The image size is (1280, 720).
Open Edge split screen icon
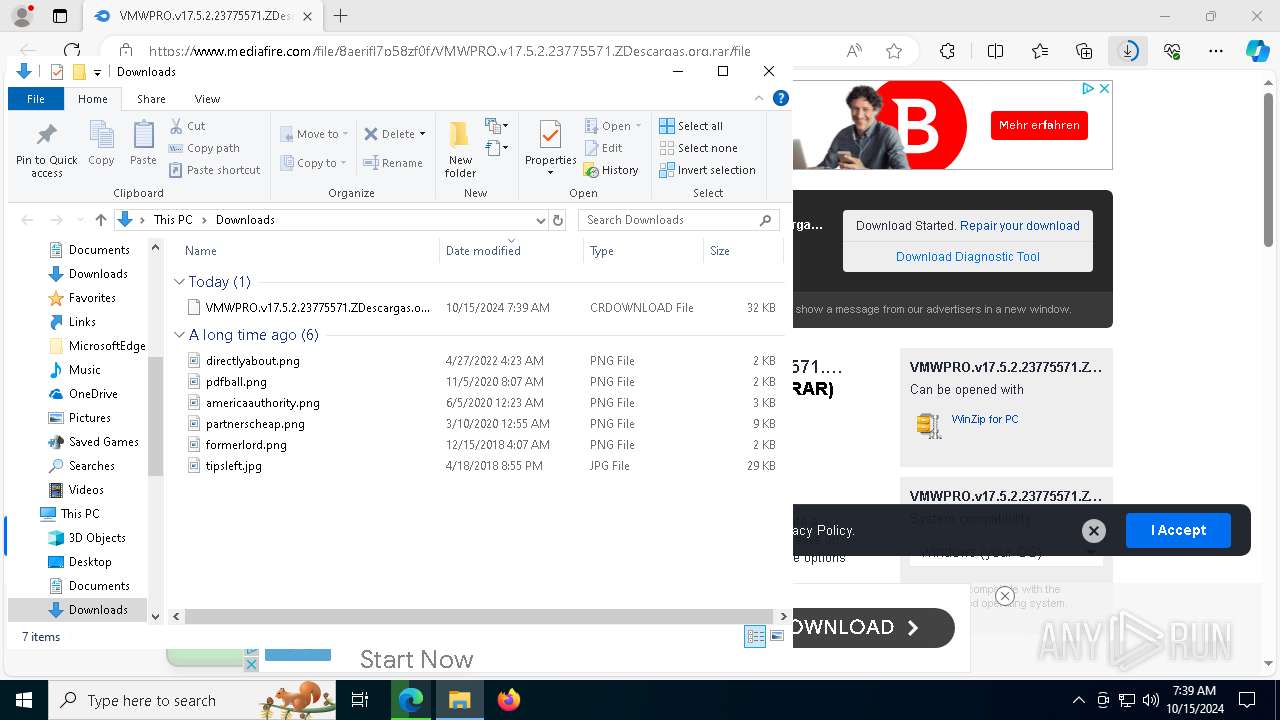(995, 51)
